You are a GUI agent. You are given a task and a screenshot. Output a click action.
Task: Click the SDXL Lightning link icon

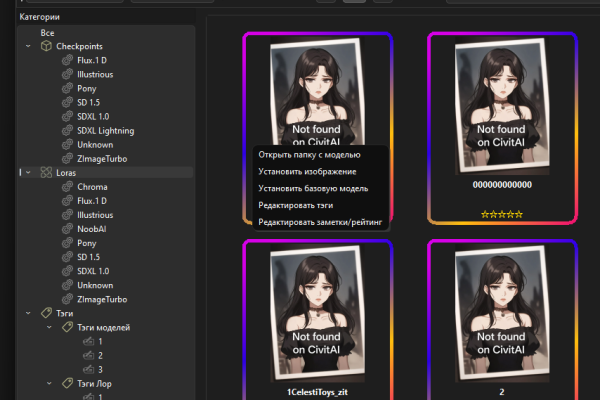[67, 131]
